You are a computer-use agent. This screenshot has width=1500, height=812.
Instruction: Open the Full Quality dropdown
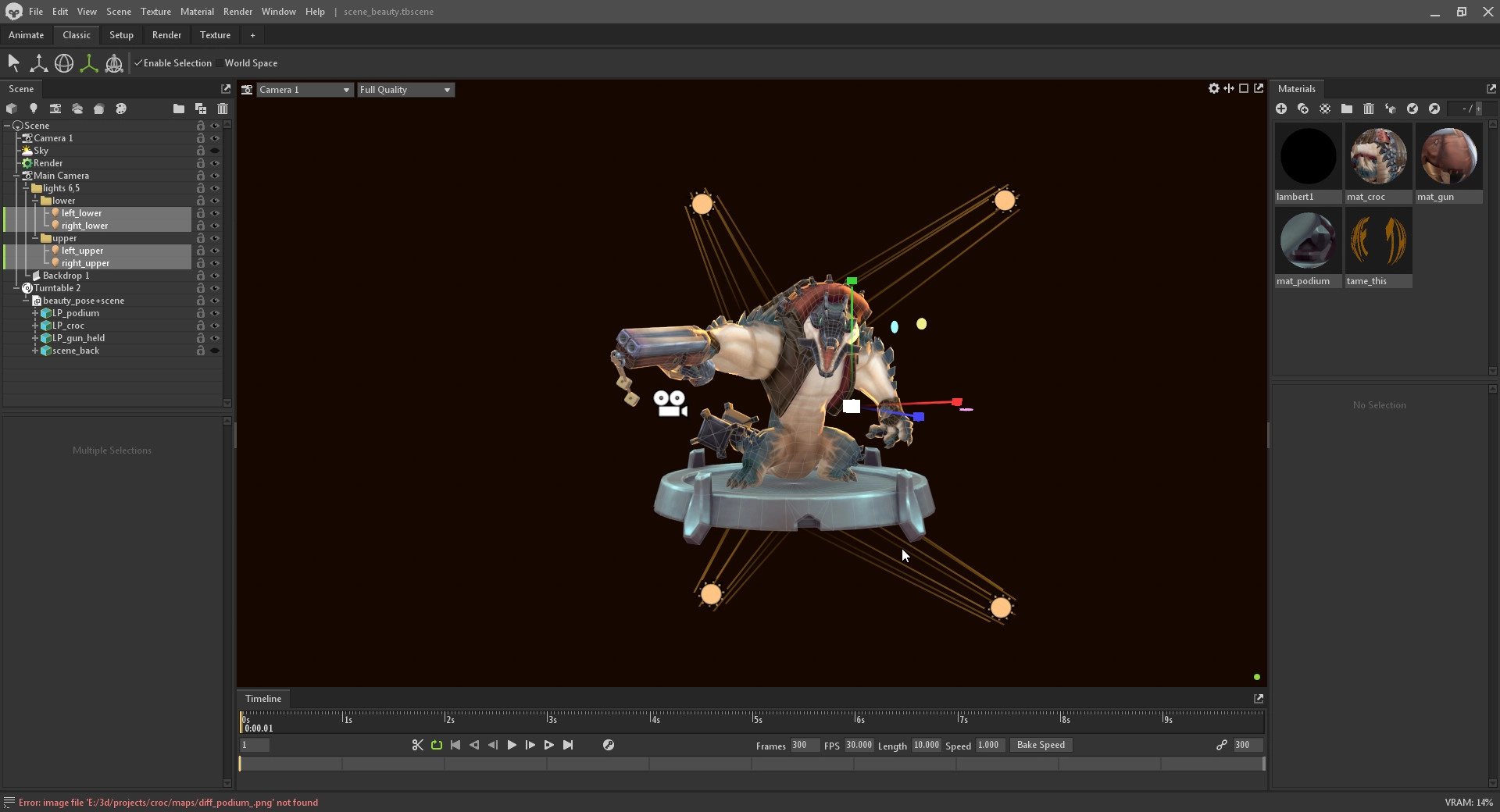click(x=405, y=90)
